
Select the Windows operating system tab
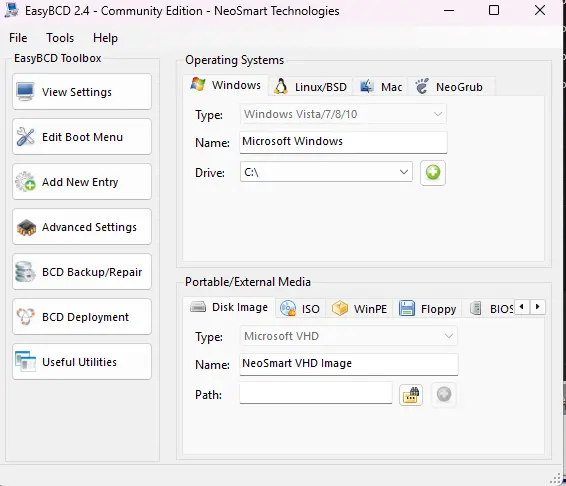(x=226, y=85)
